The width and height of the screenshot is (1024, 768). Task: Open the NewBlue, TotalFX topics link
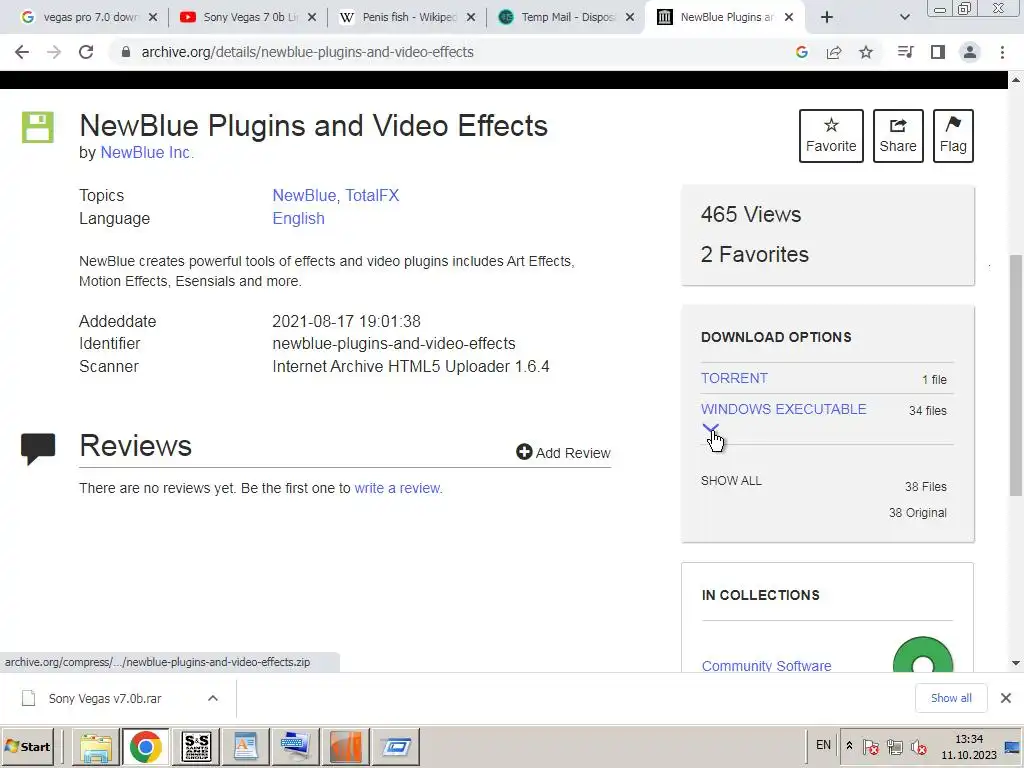point(335,195)
